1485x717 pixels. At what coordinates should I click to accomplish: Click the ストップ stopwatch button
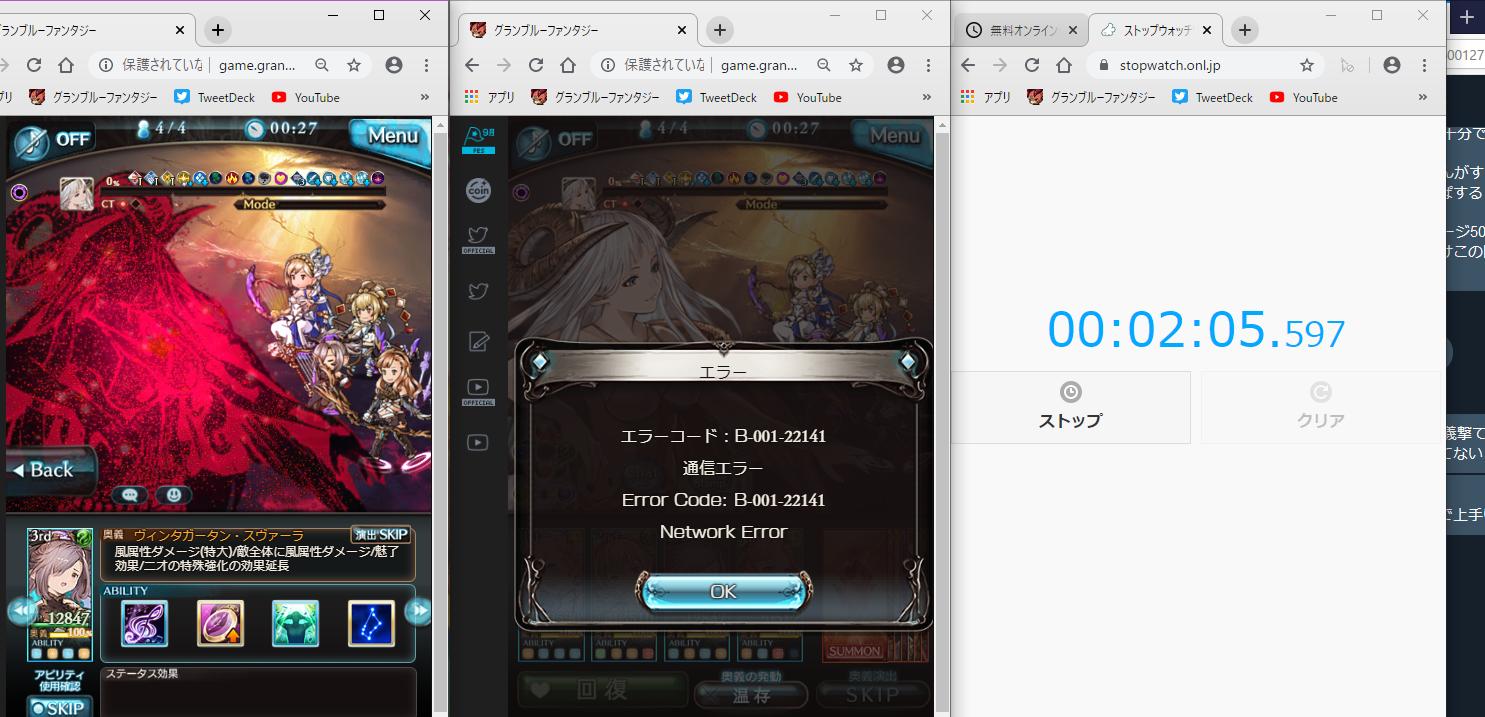pyautogui.click(x=1070, y=407)
